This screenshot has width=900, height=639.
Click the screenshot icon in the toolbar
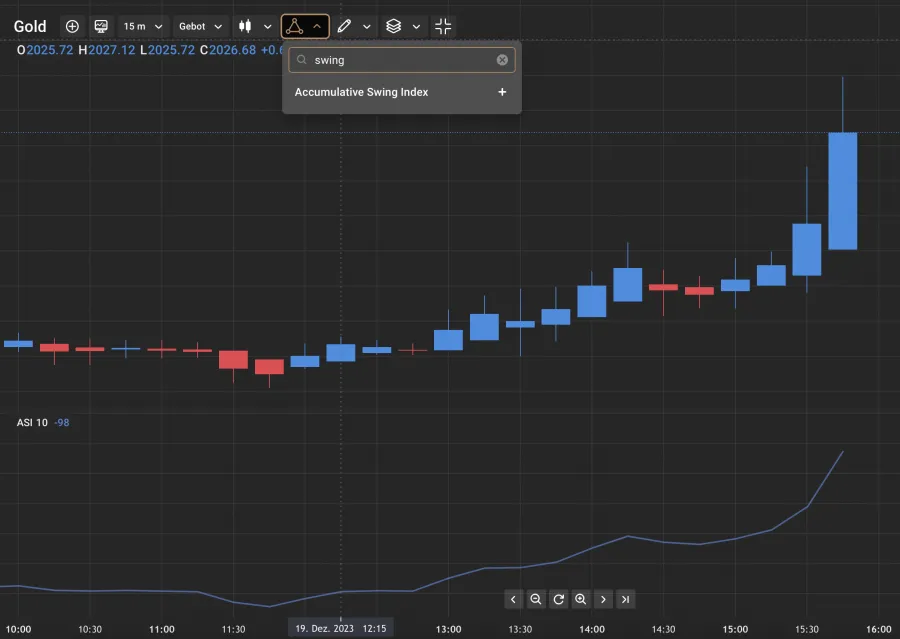(100, 26)
